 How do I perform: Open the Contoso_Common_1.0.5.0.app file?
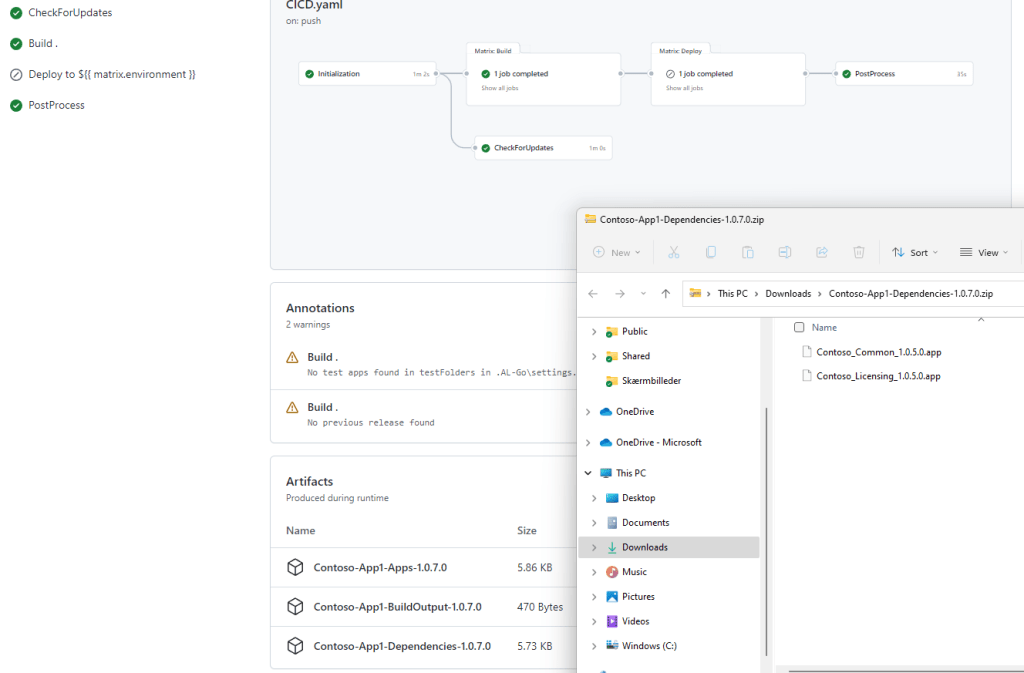point(878,352)
